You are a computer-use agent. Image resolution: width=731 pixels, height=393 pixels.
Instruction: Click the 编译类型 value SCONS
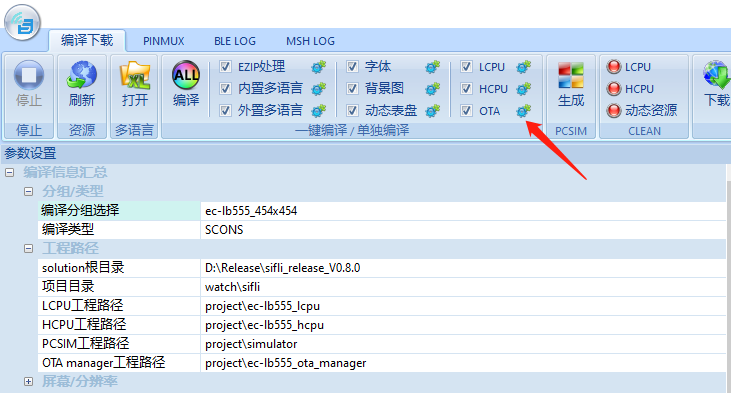[463, 230]
